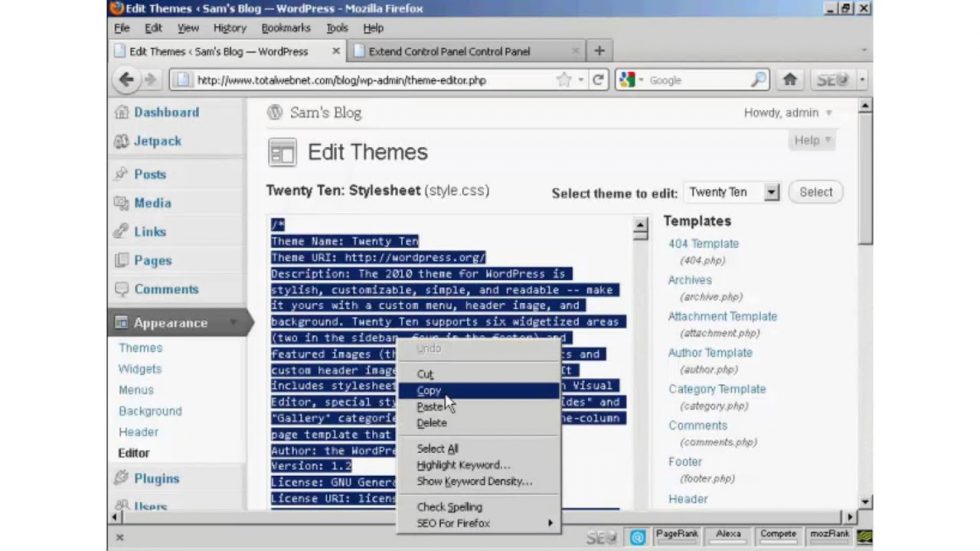This screenshot has height=551, width=980.
Task: Open the File menu
Action: click(x=122, y=28)
